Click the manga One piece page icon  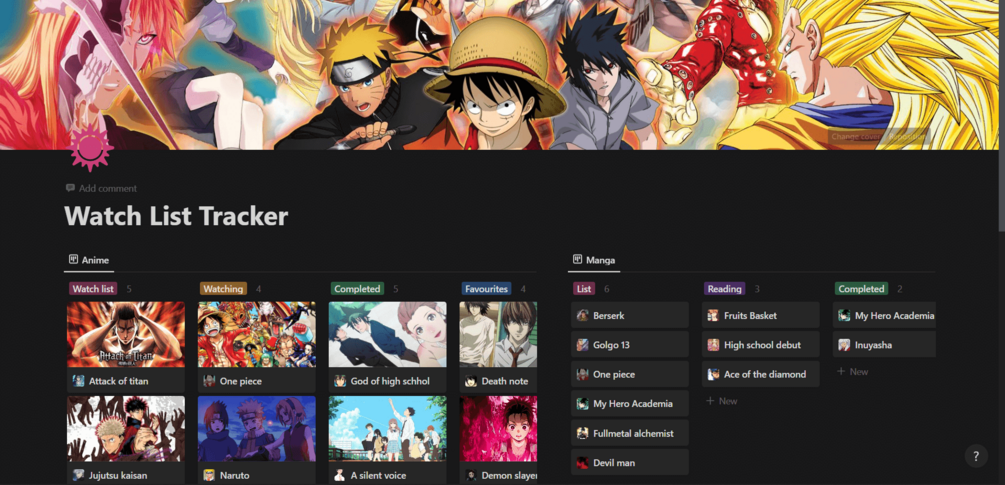(583, 374)
